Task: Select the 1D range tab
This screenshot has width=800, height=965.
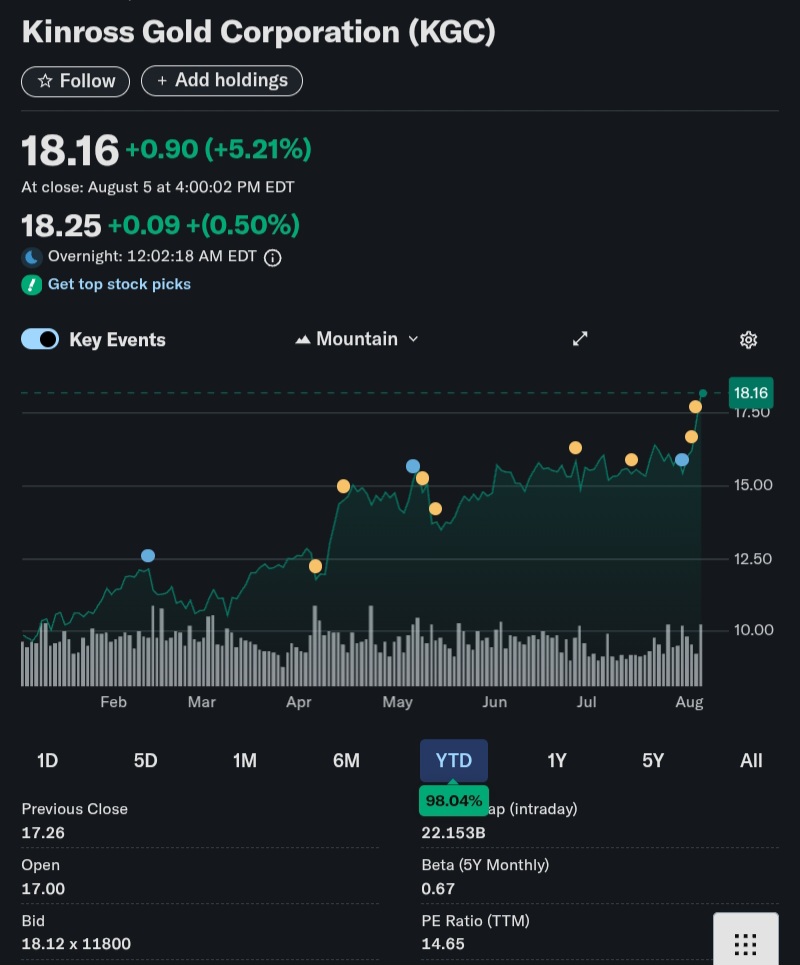Action: pyautogui.click(x=47, y=761)
